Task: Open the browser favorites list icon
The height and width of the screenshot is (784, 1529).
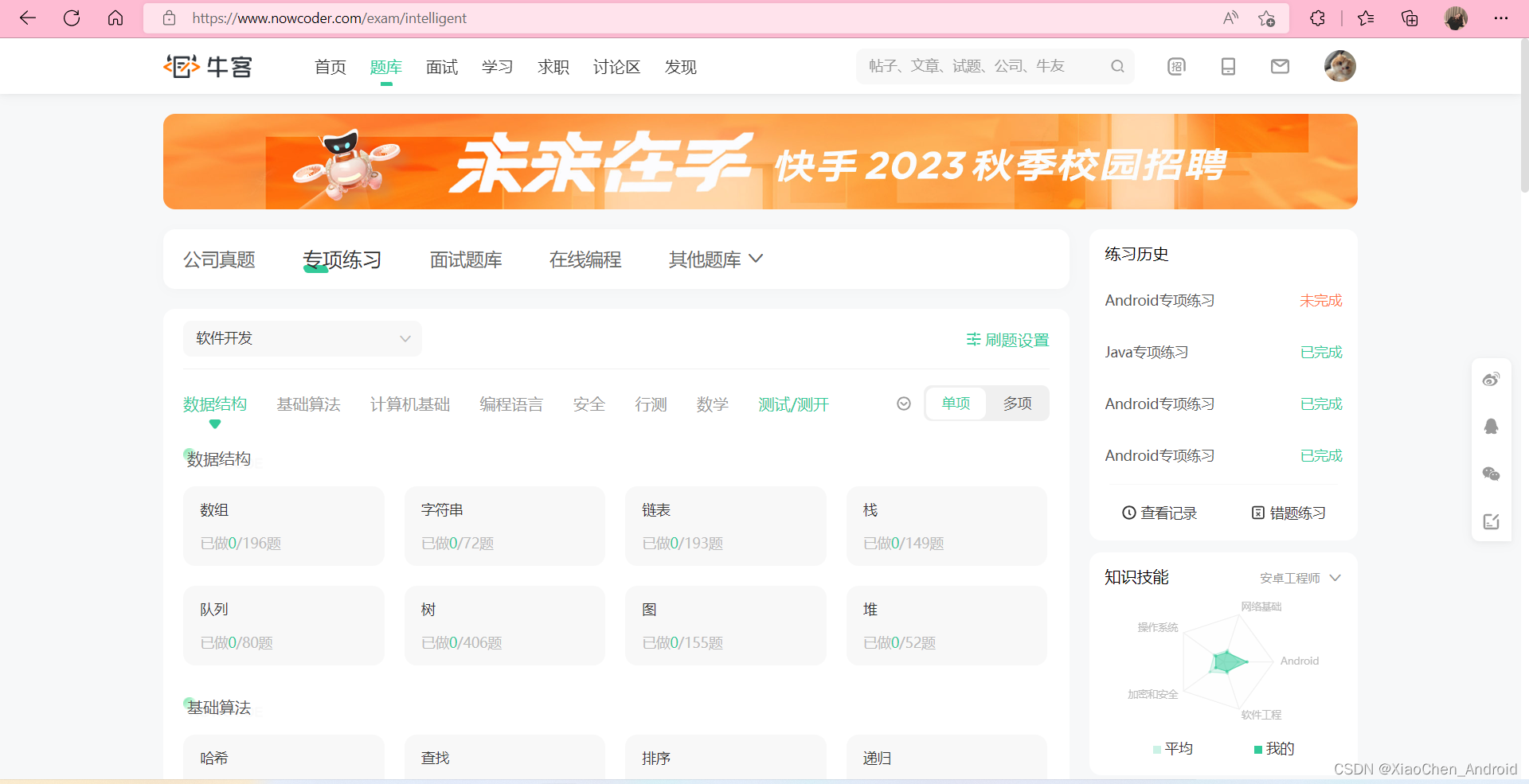Action: (x=1366, y=18)
